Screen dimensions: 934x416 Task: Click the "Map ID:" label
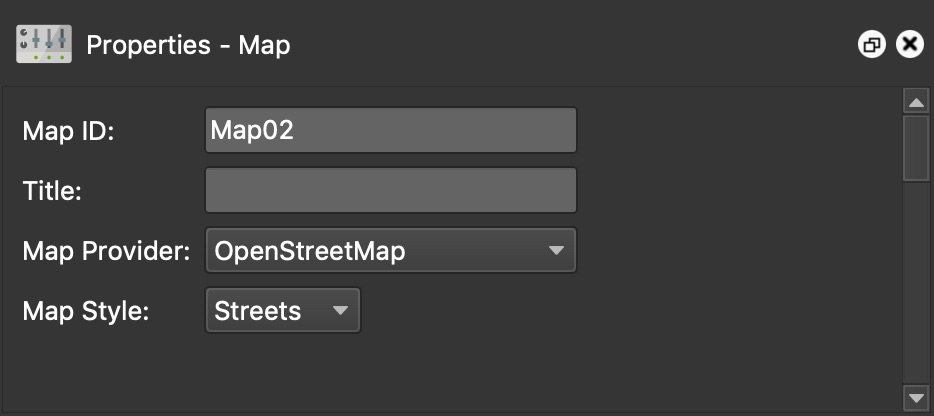68,131
